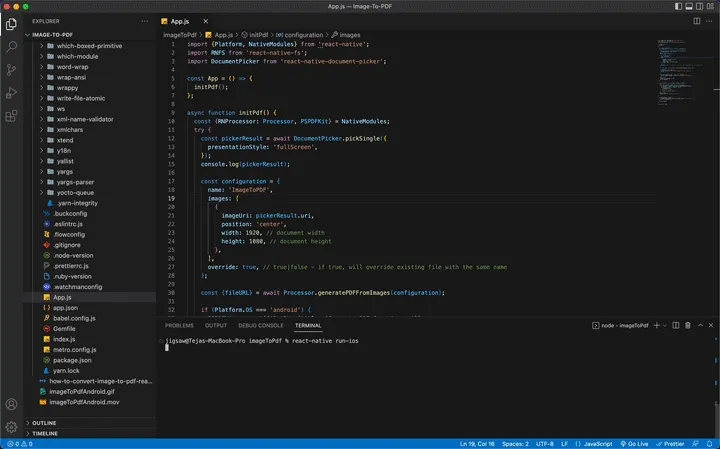The height and width of the screenshot is (449, 720).
Task: Select the TERMINAL tab
Action: (308, 326)
